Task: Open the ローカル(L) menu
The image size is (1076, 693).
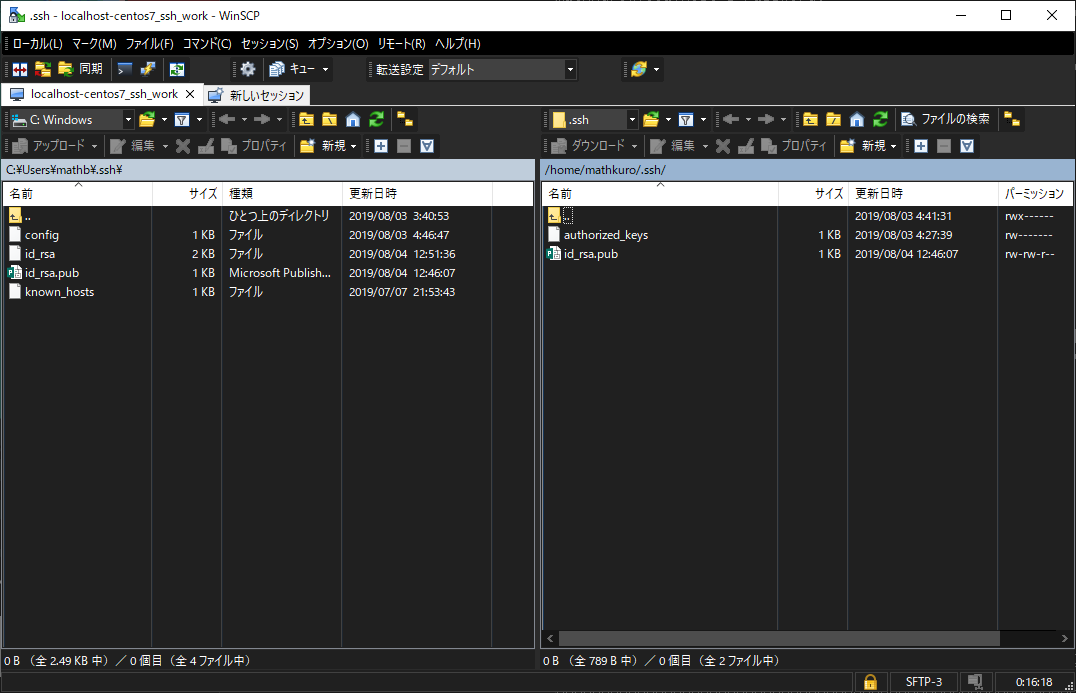Action: pyautogui.click(x=38, y=44)
